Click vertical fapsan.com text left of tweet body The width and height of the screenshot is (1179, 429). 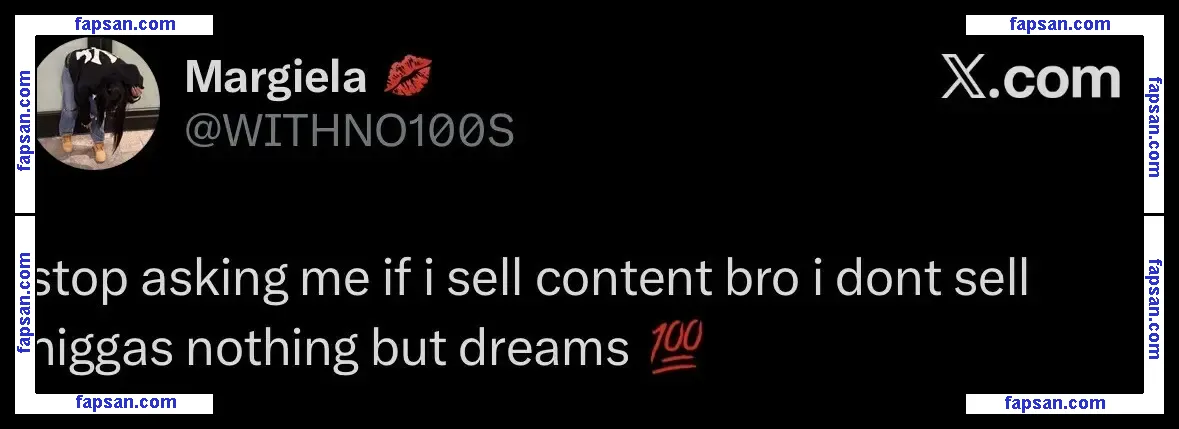pyautogui.click(x=25, y=303)
